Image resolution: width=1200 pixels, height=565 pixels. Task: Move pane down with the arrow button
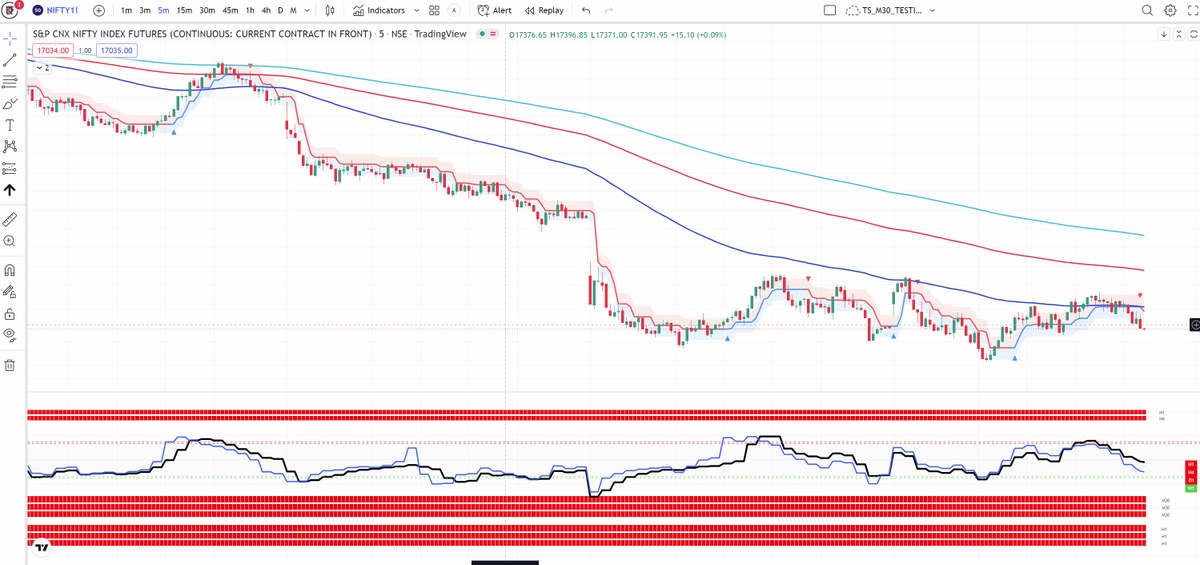click(x=1164, y=34)
